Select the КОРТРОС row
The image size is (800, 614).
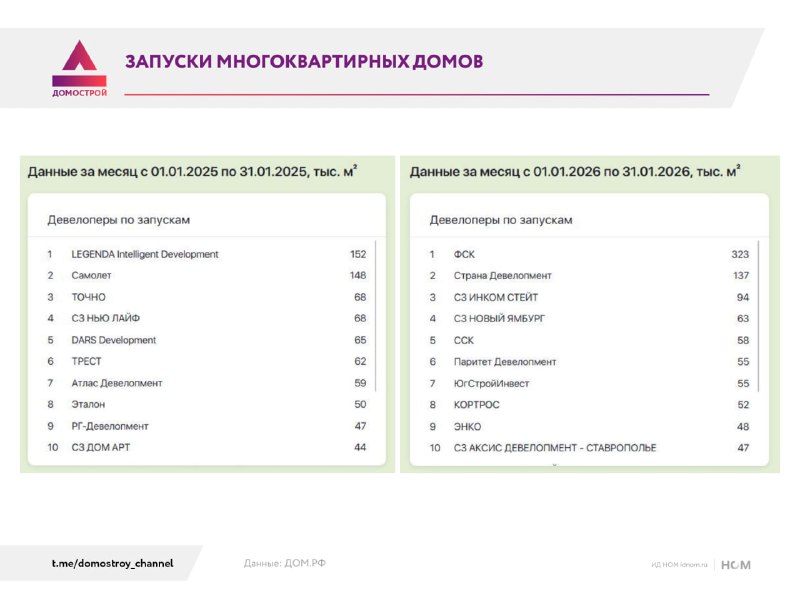tap(589, 405)
